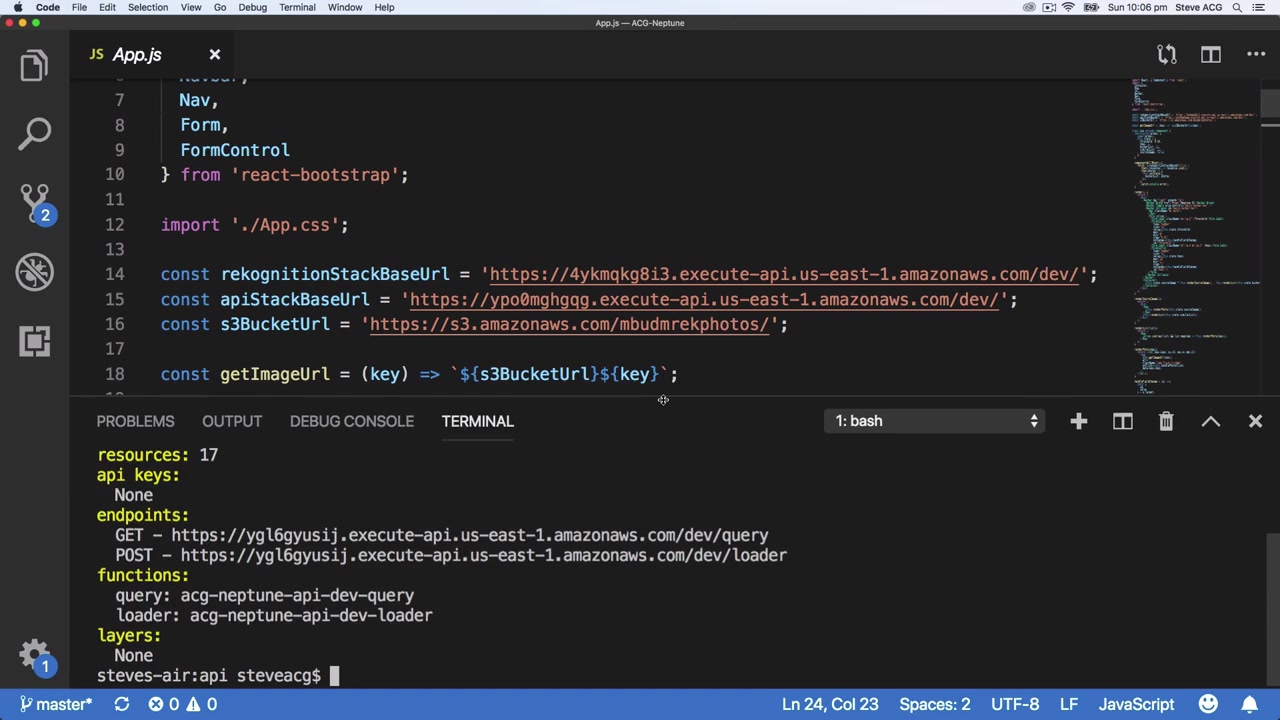Open the Terminal menu in menu bar

(x=297, y=7)
